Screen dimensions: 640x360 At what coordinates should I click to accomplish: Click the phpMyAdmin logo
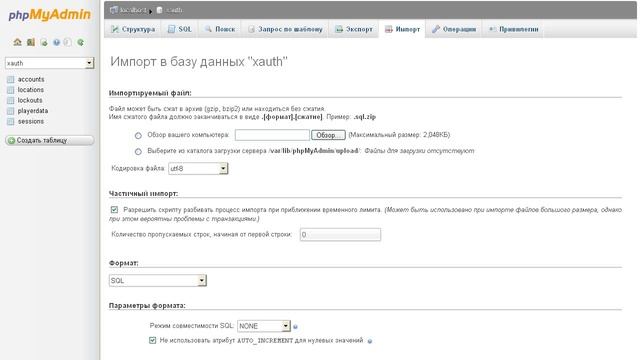click(x=49, y=15)
